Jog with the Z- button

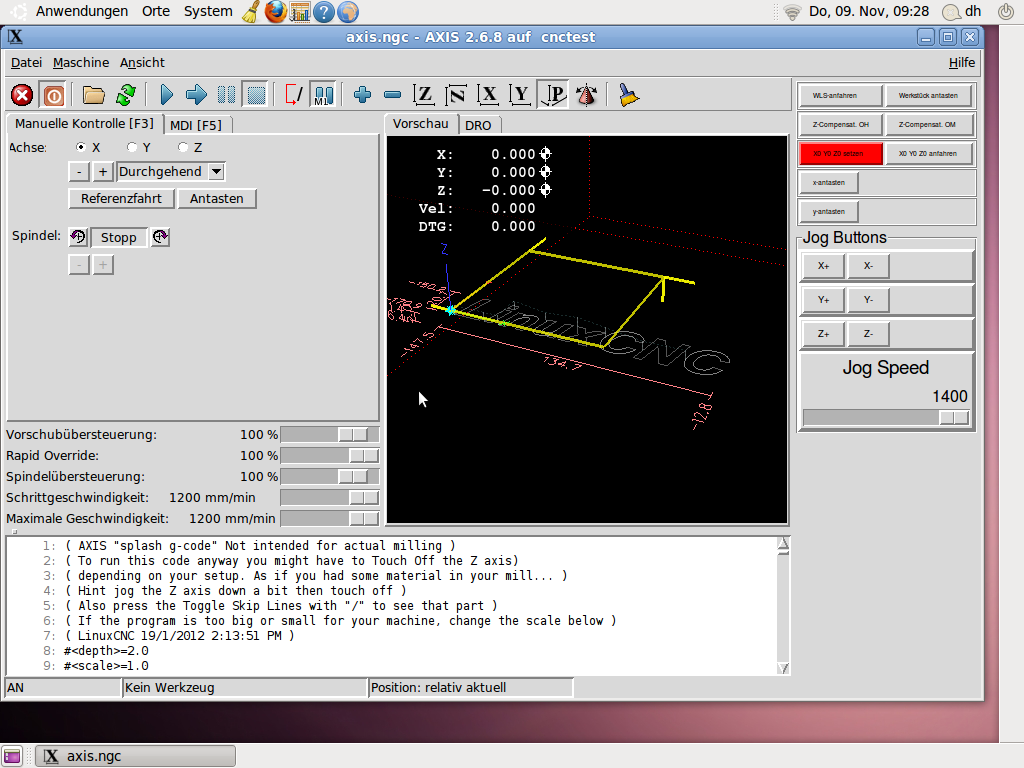point(868,334)
